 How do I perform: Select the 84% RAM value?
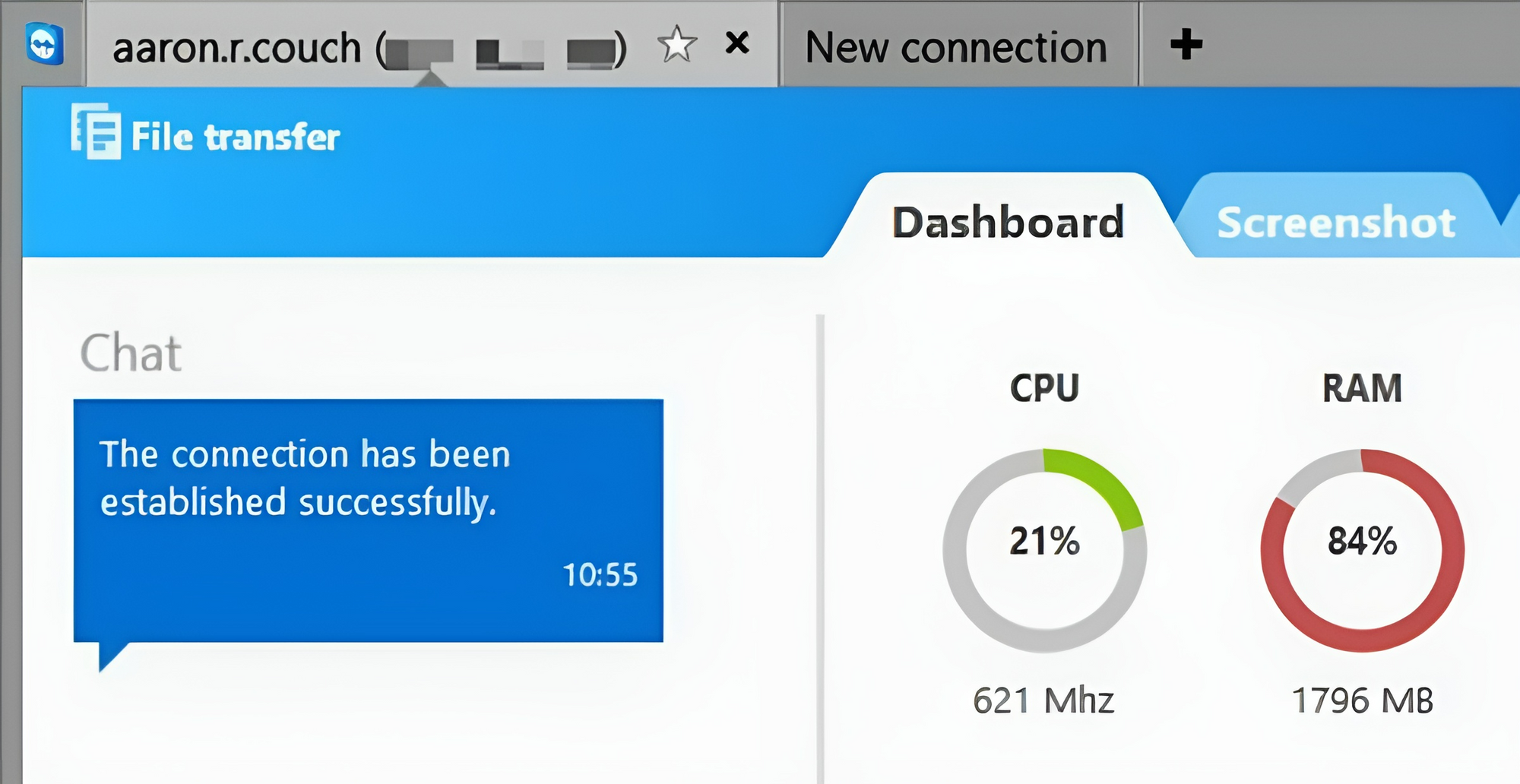pyautogui.click(x=1363, y=542)
